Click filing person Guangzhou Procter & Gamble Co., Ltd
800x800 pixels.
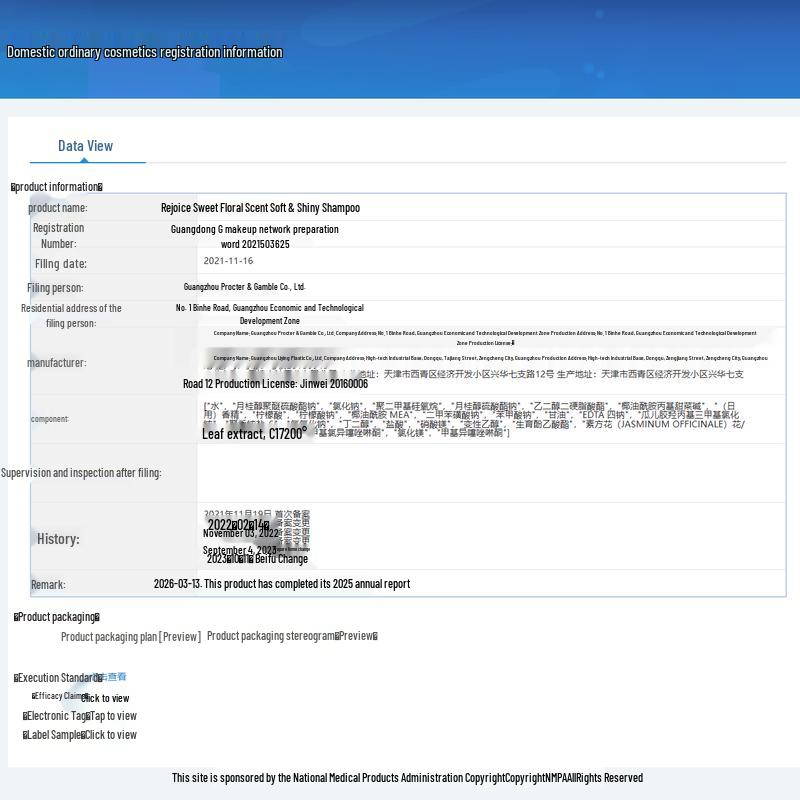(x=244, y=287)
